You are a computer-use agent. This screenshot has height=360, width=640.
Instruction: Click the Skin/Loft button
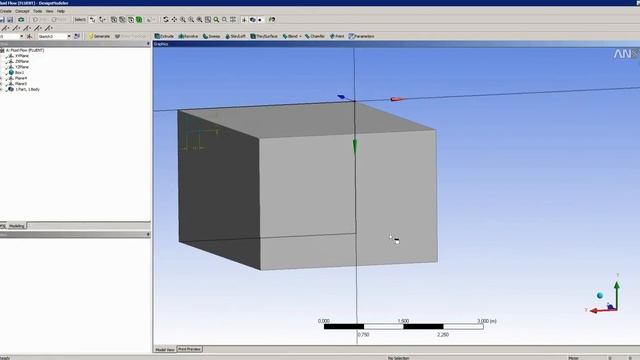(236, 36)
